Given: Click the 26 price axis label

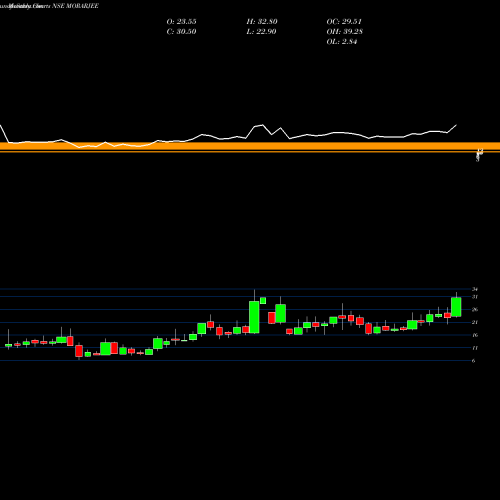Looking at the screenshot, I should tap(475, 309).
